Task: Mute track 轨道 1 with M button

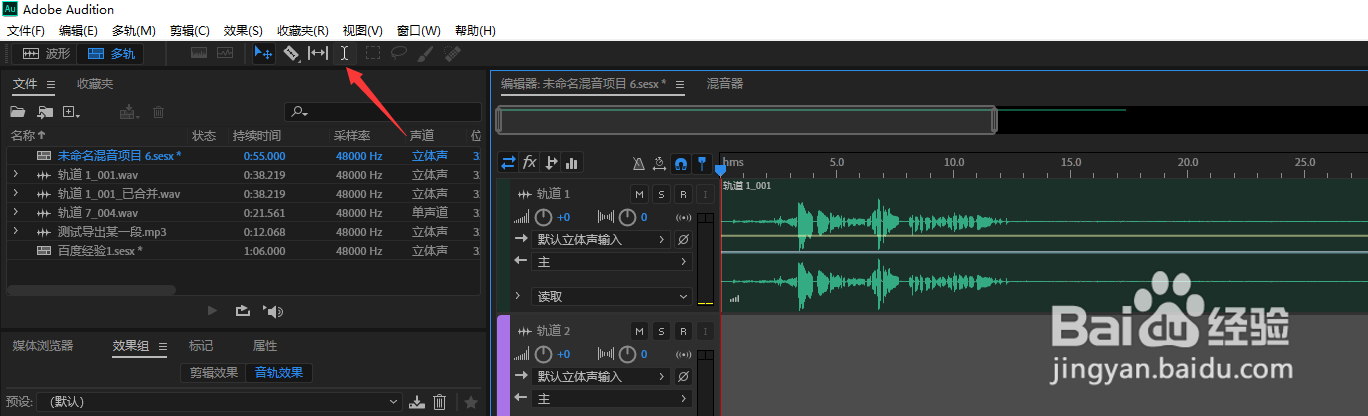Action: coord(639,194)
